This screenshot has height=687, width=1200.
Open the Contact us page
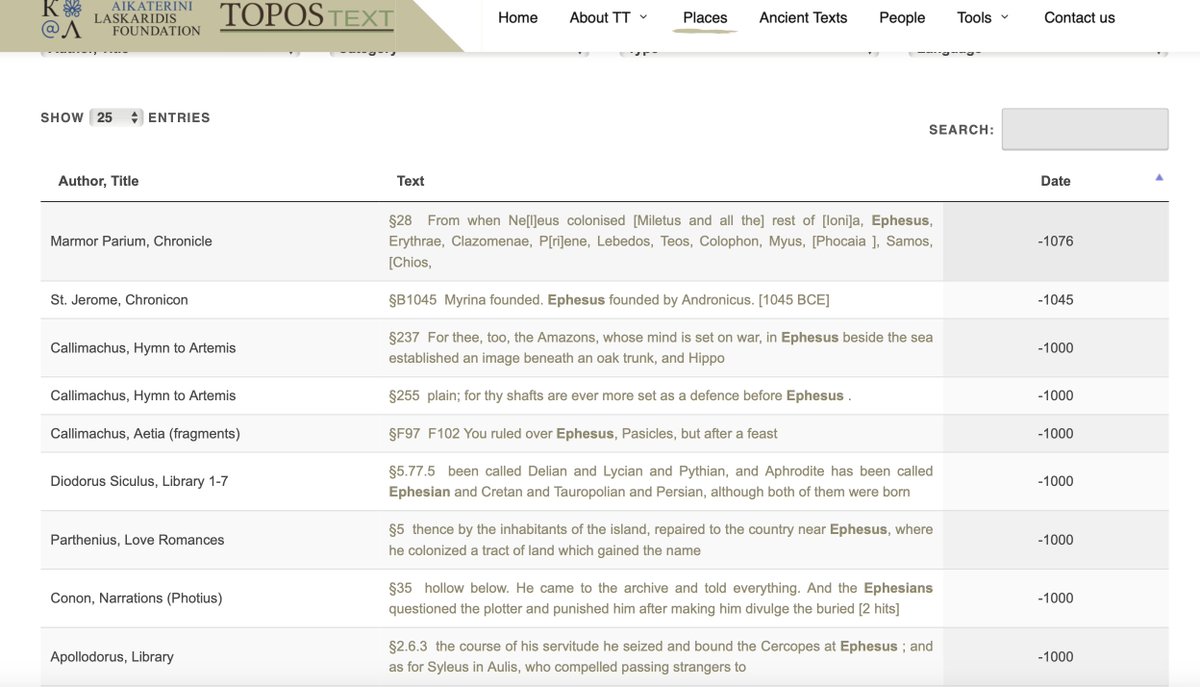pos(1079,17)
